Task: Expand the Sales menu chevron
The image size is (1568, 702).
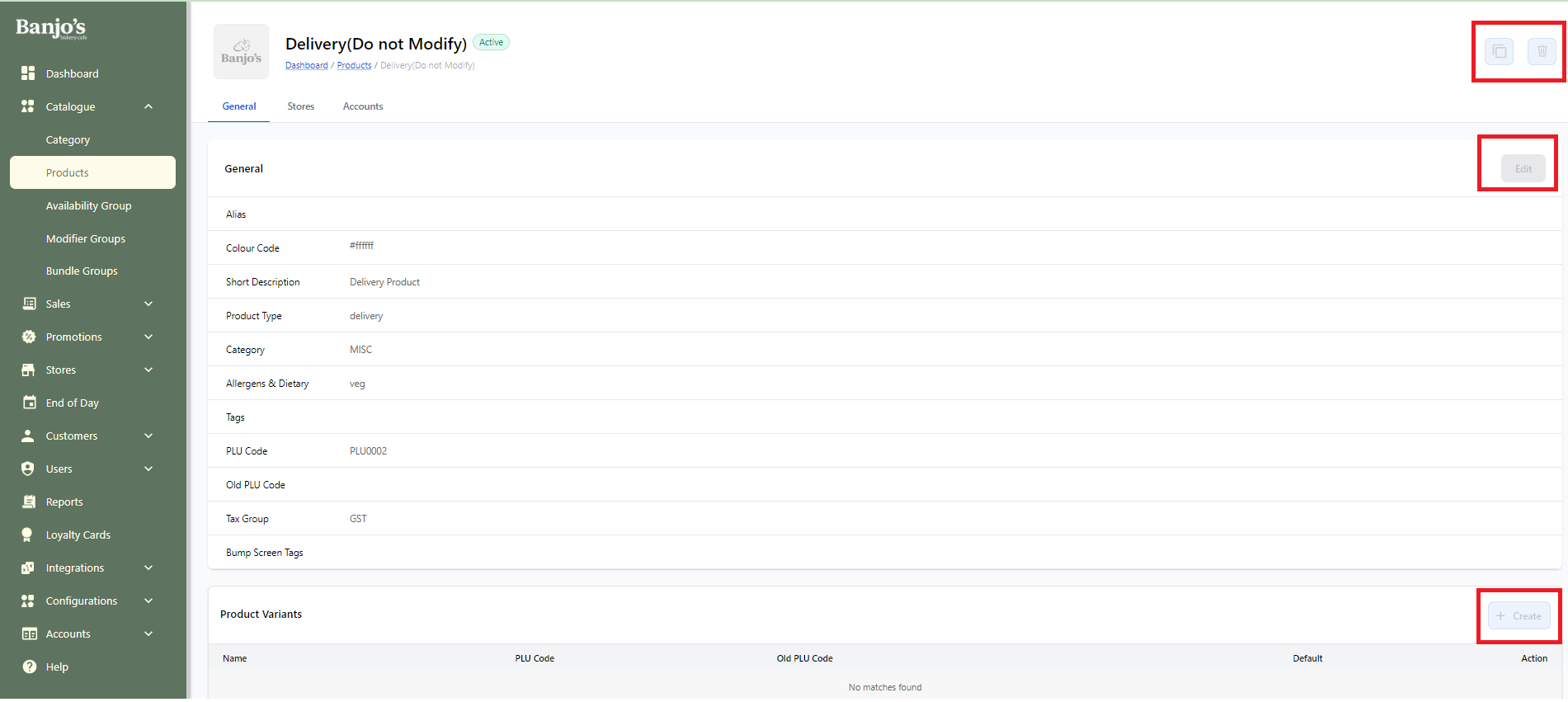Action: [x=148, y=304]
